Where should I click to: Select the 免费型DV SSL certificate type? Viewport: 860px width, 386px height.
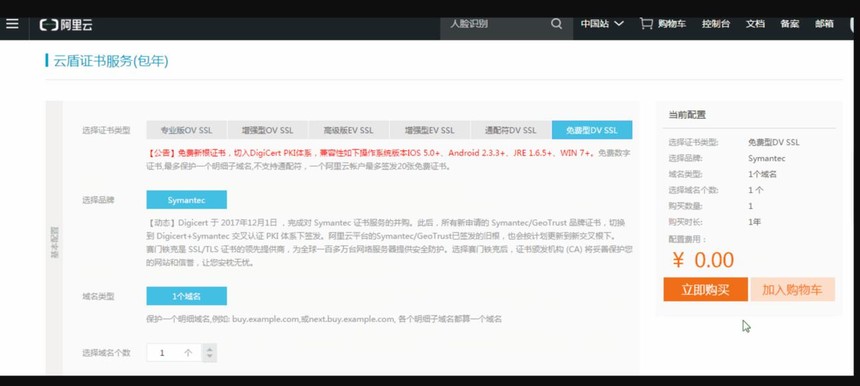[x=592, y=130]
